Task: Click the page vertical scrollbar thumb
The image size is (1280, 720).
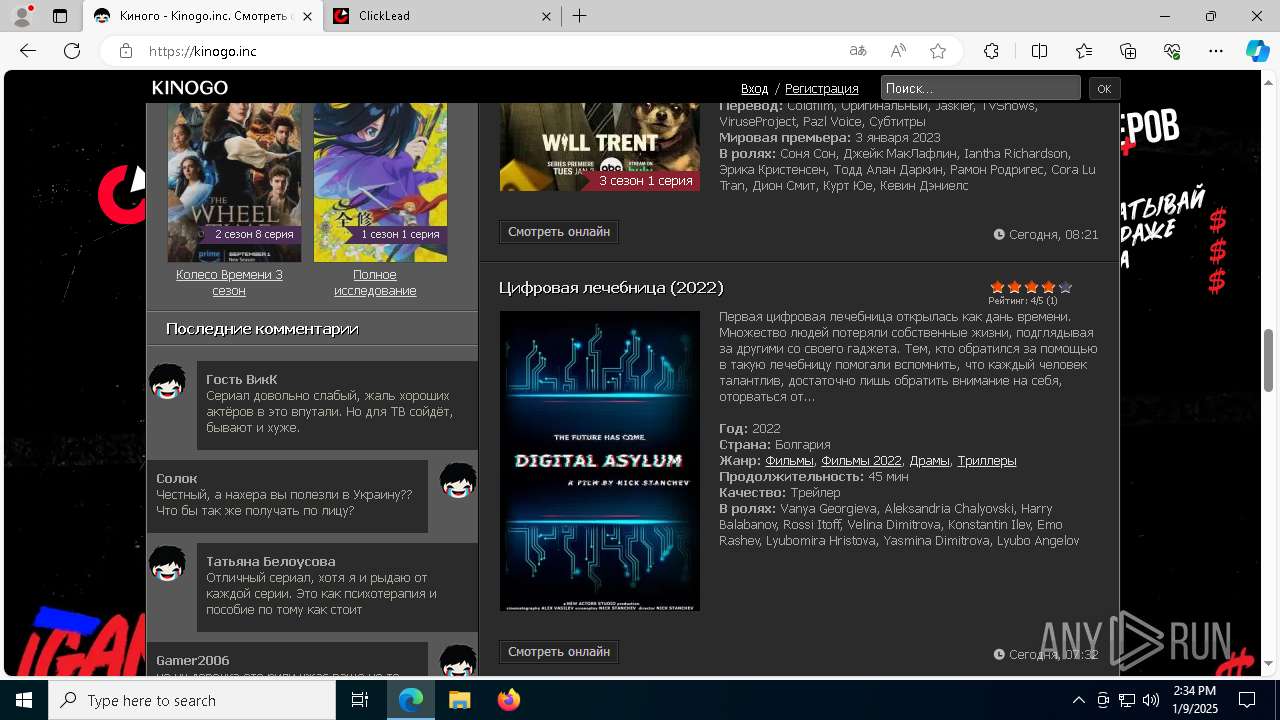Action: 1269,360
